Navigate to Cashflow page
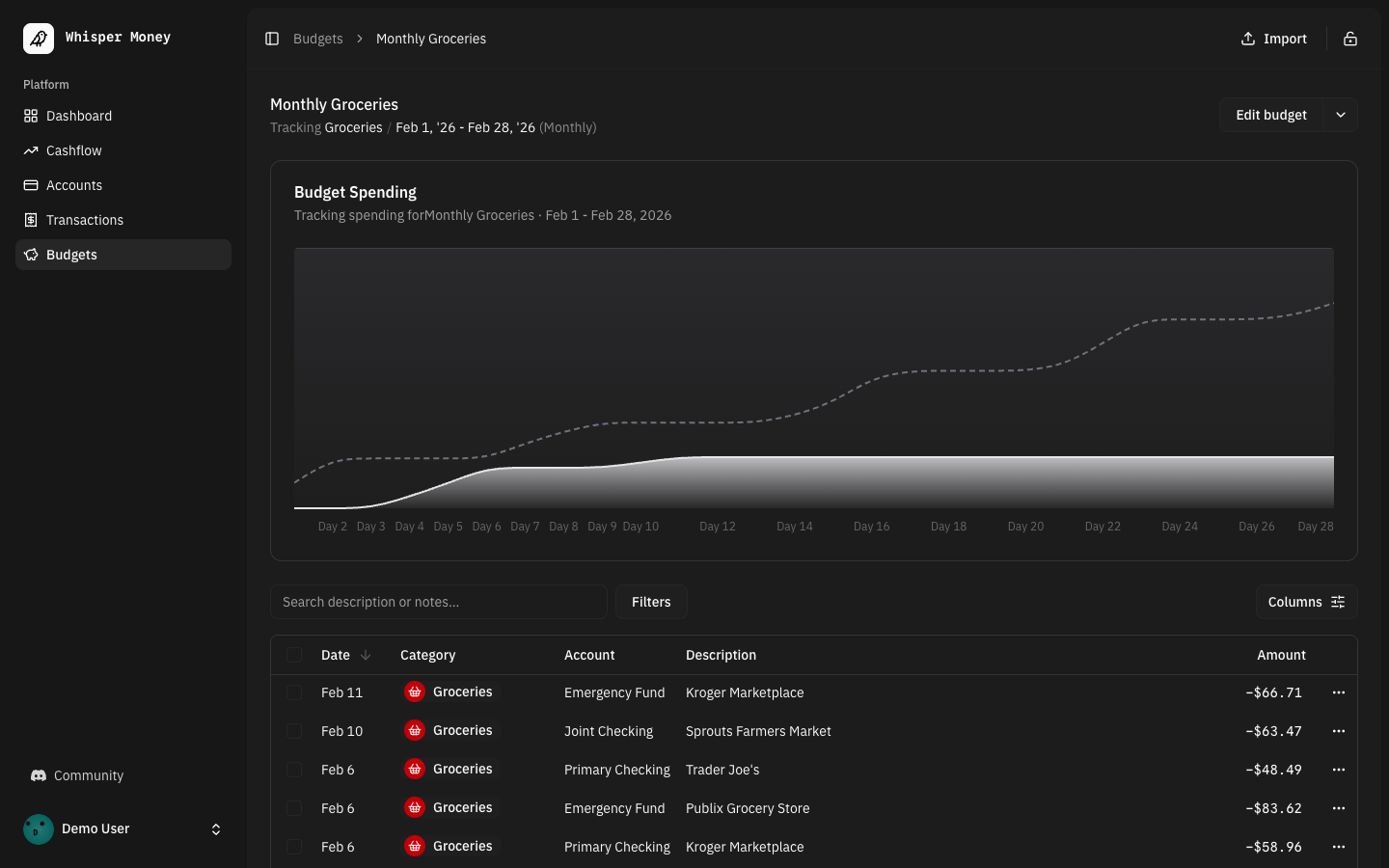The width and height of the screenshot is (1389, 868). tap(74, 150)
